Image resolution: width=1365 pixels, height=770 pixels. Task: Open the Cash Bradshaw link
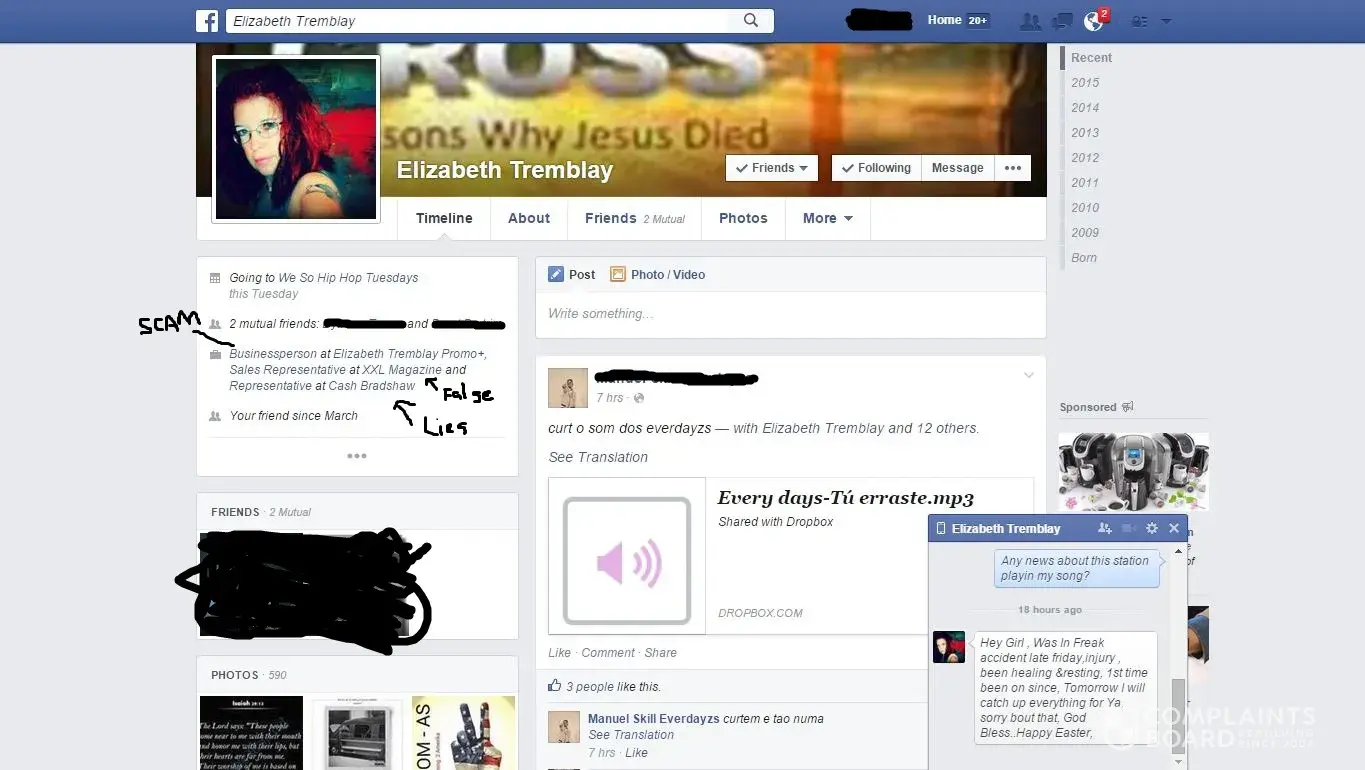click(x=372, y=386)
